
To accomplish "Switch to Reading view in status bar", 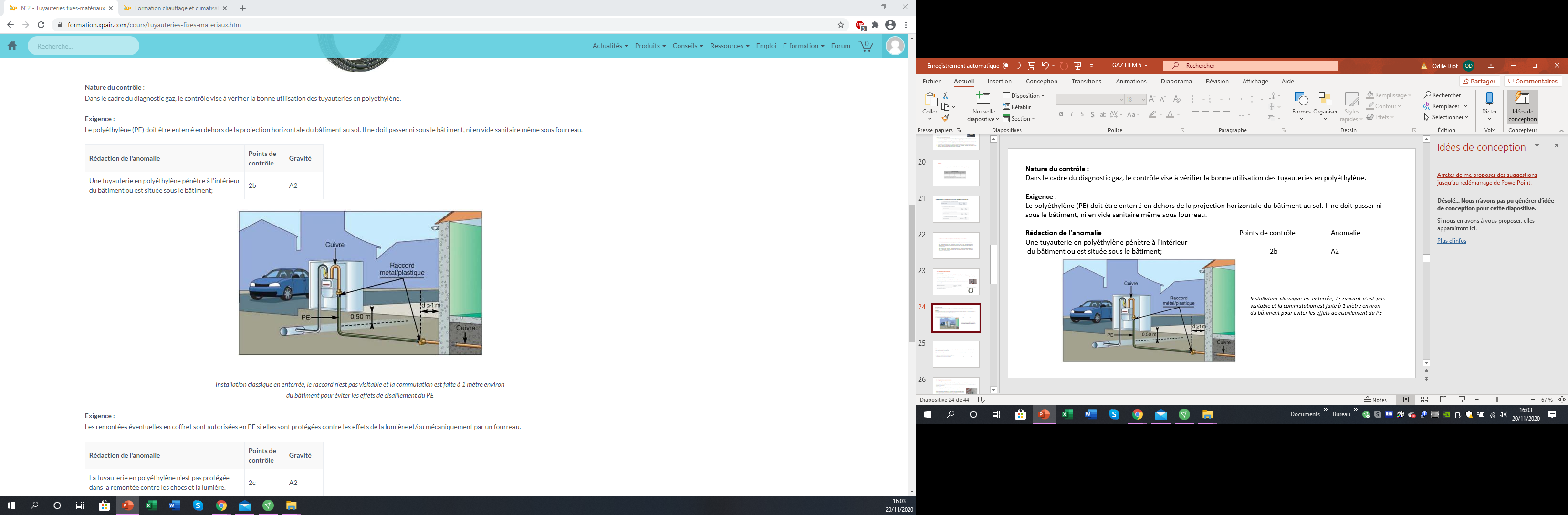I will [x=1443, y=400].
